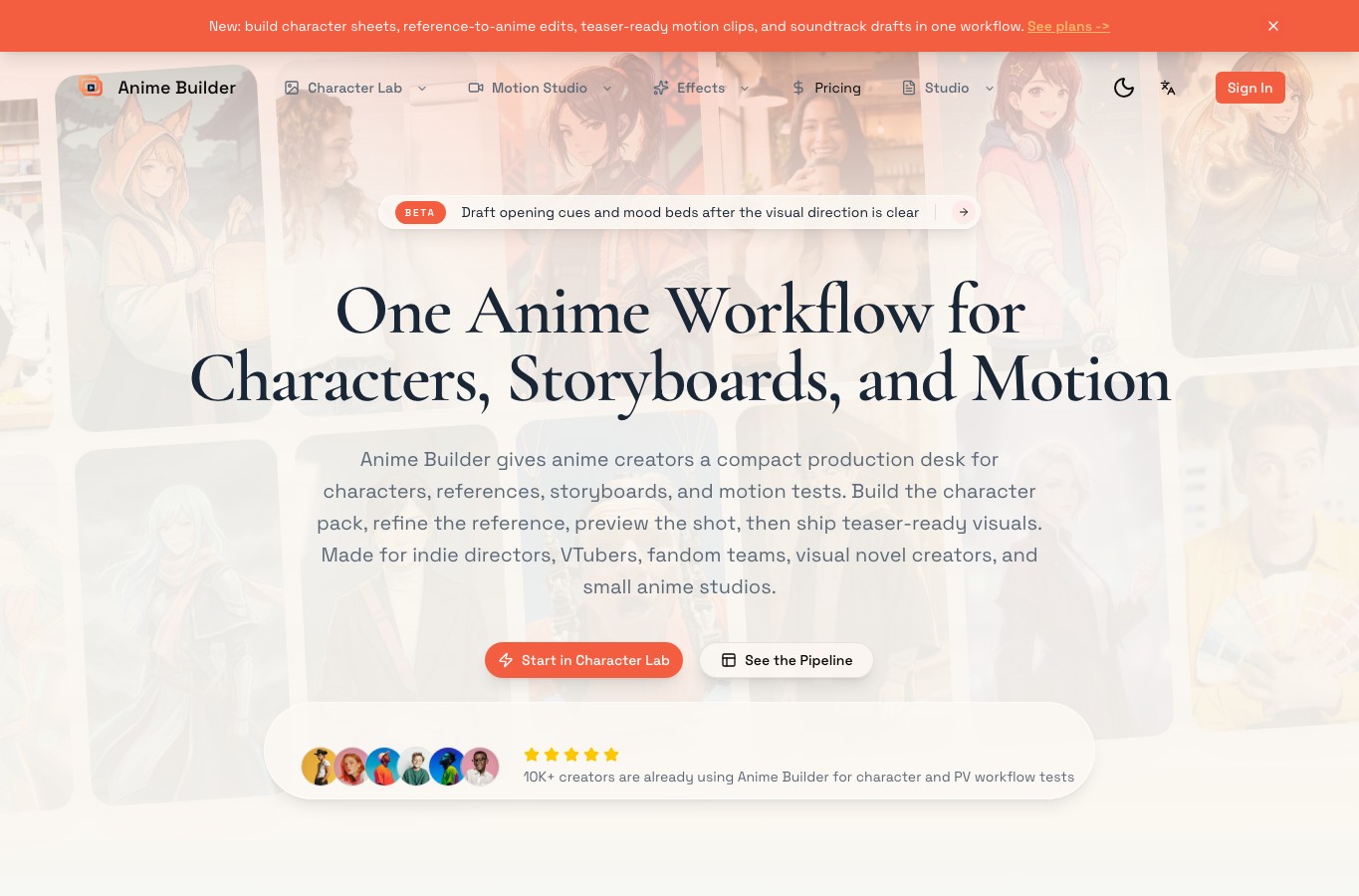
Task: Click the BETA badge
Action: pos(420,212)
